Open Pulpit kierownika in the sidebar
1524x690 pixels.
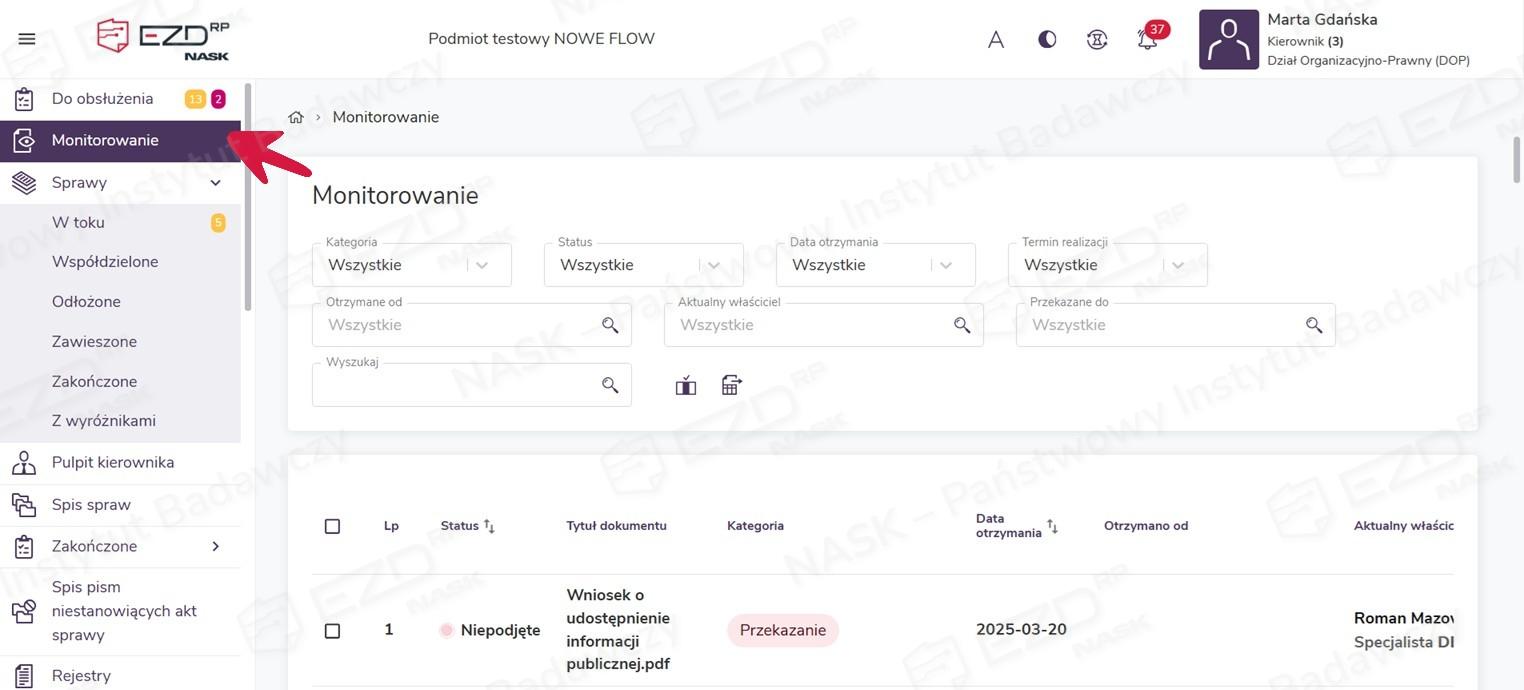[x=112, y=462]
